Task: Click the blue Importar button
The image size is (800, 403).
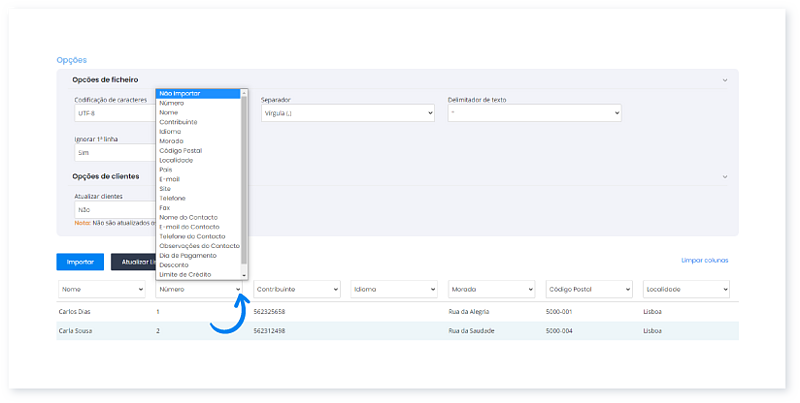Action: [x=80, y=262]
